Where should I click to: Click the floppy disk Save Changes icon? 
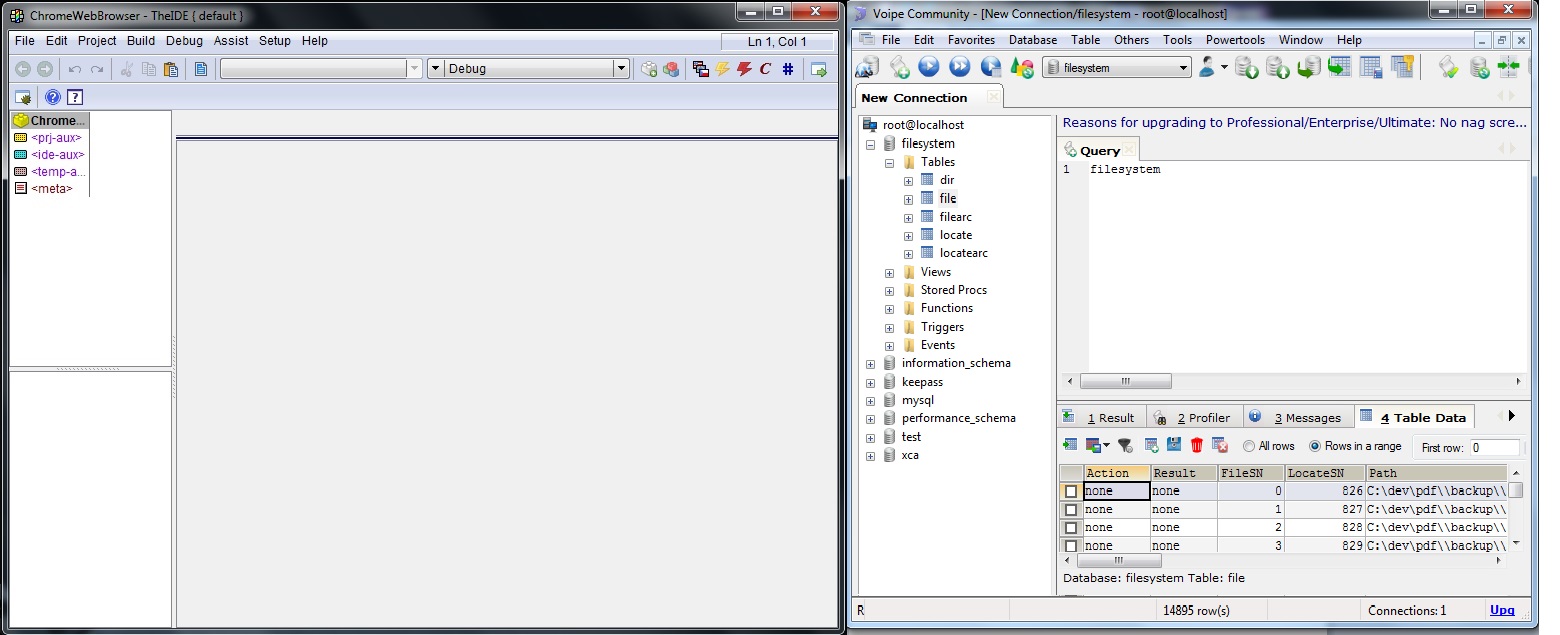[1174, 446]
